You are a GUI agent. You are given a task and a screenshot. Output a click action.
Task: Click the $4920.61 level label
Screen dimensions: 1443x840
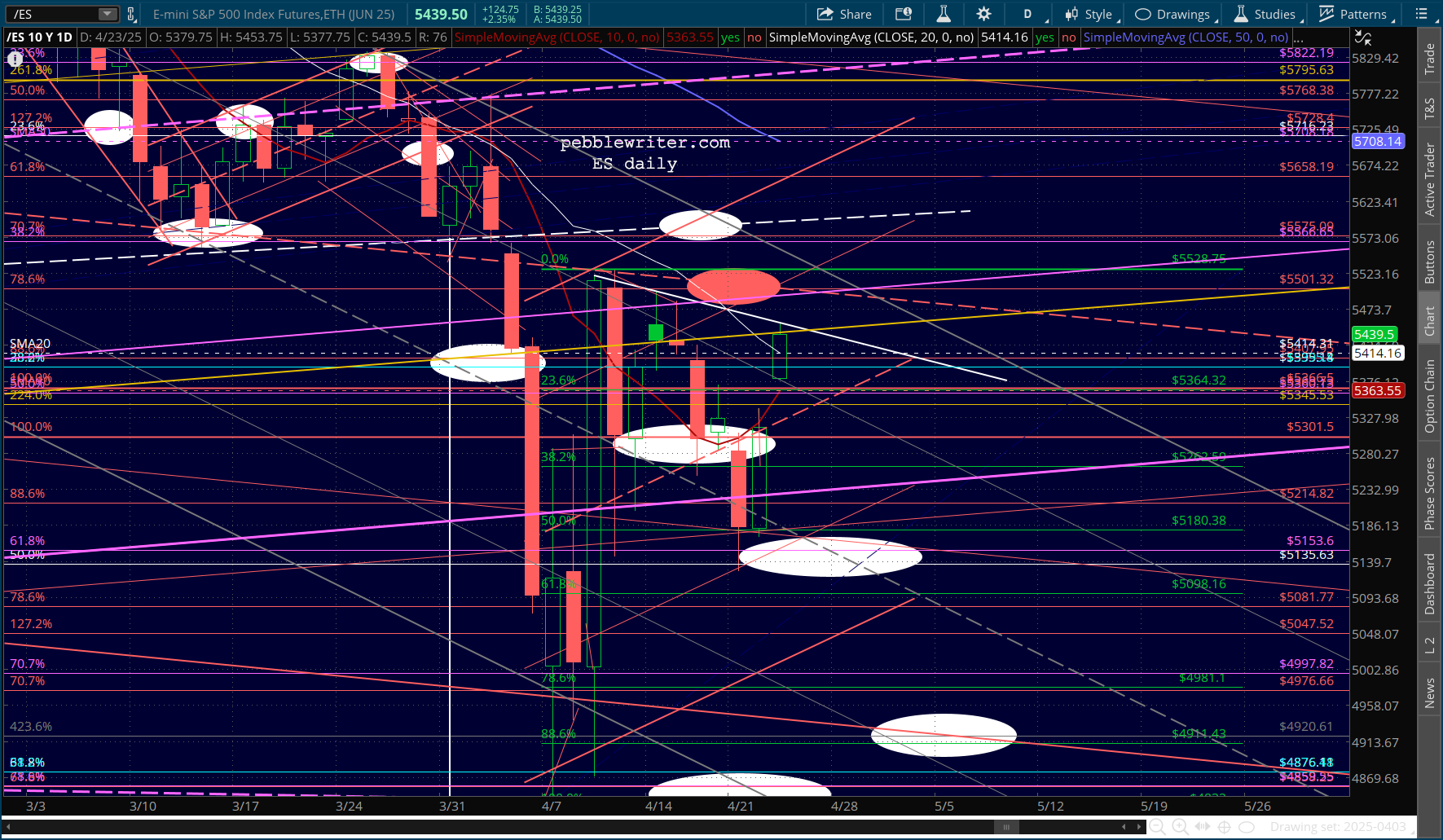click(x=1306, y=726)
